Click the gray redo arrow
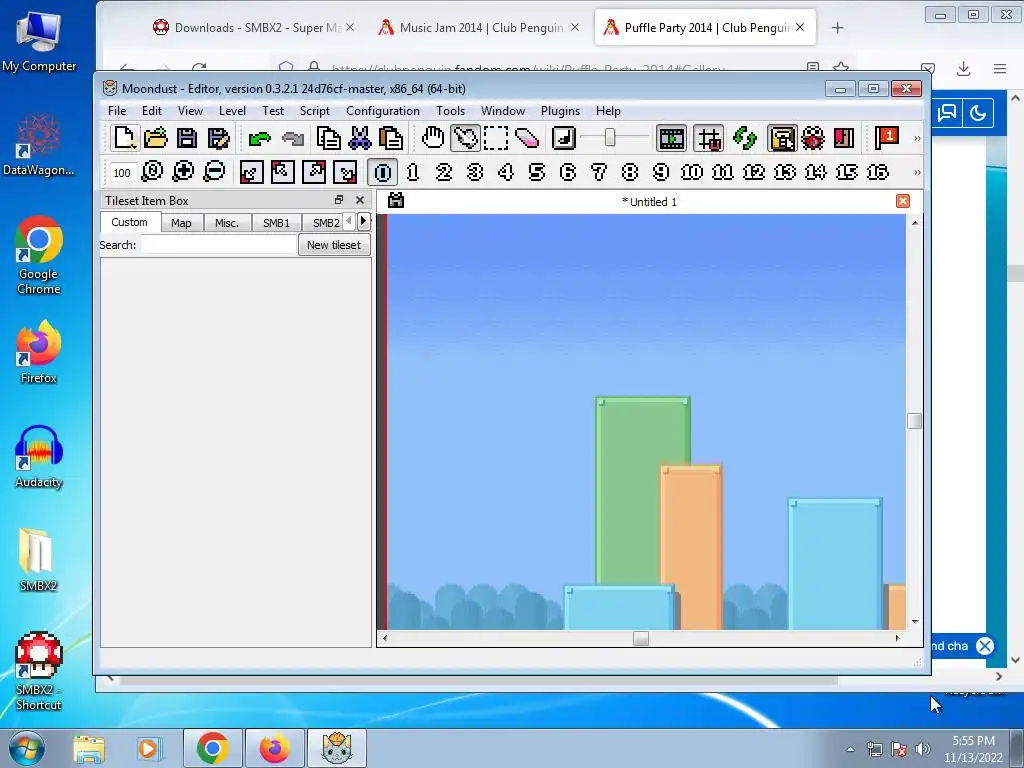The height and width of the screenshot is (768, 1024). (293, 138)
